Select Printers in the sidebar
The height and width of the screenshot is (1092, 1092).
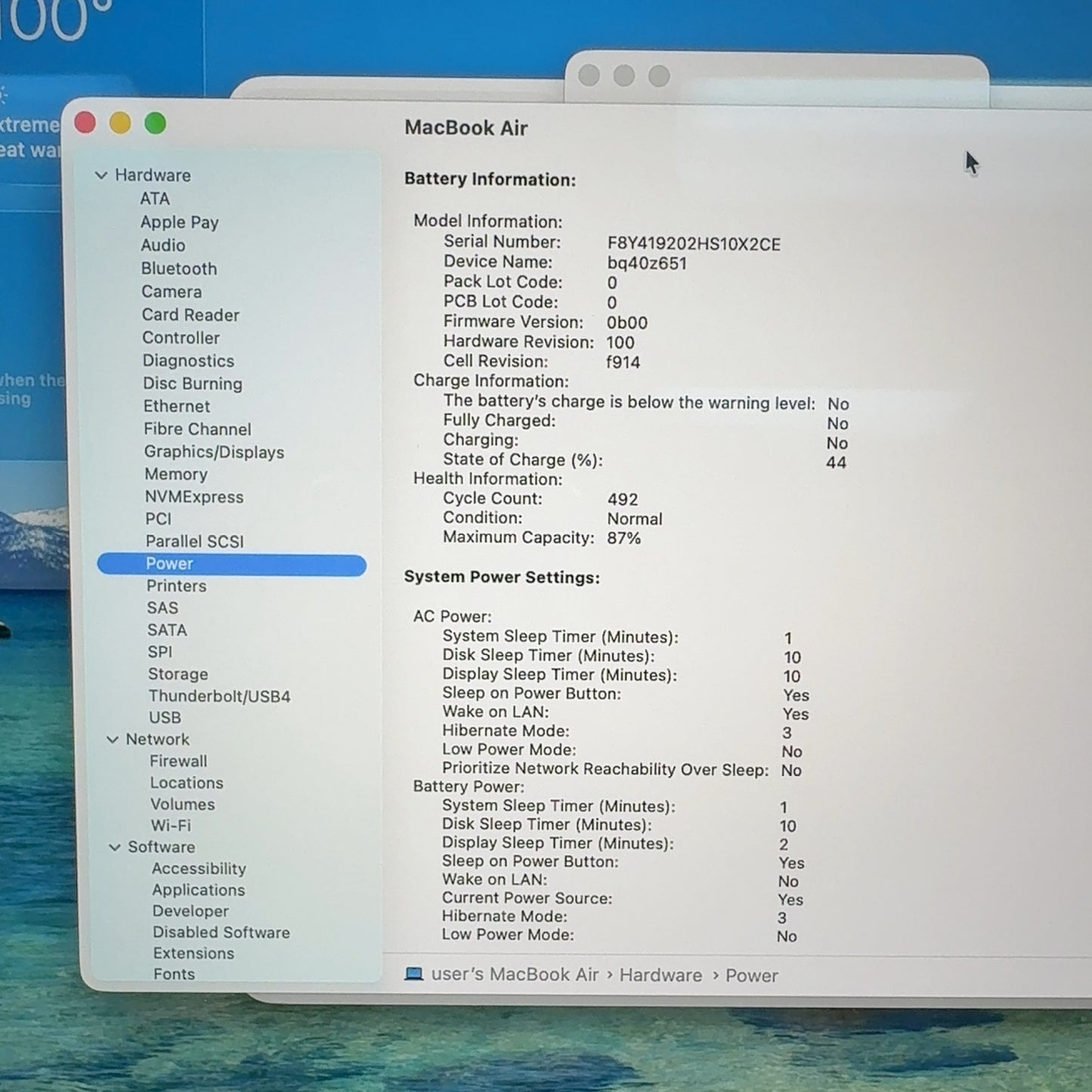tap(177, 586)
